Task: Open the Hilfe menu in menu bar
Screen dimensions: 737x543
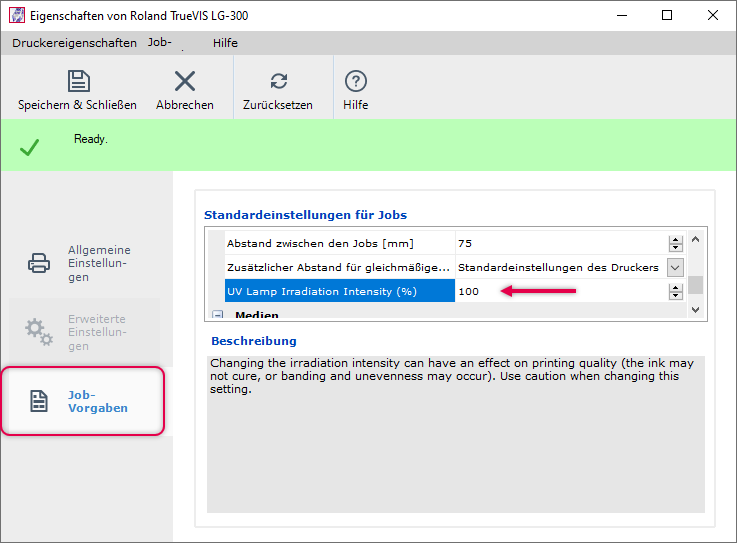Action: point(225,43)
